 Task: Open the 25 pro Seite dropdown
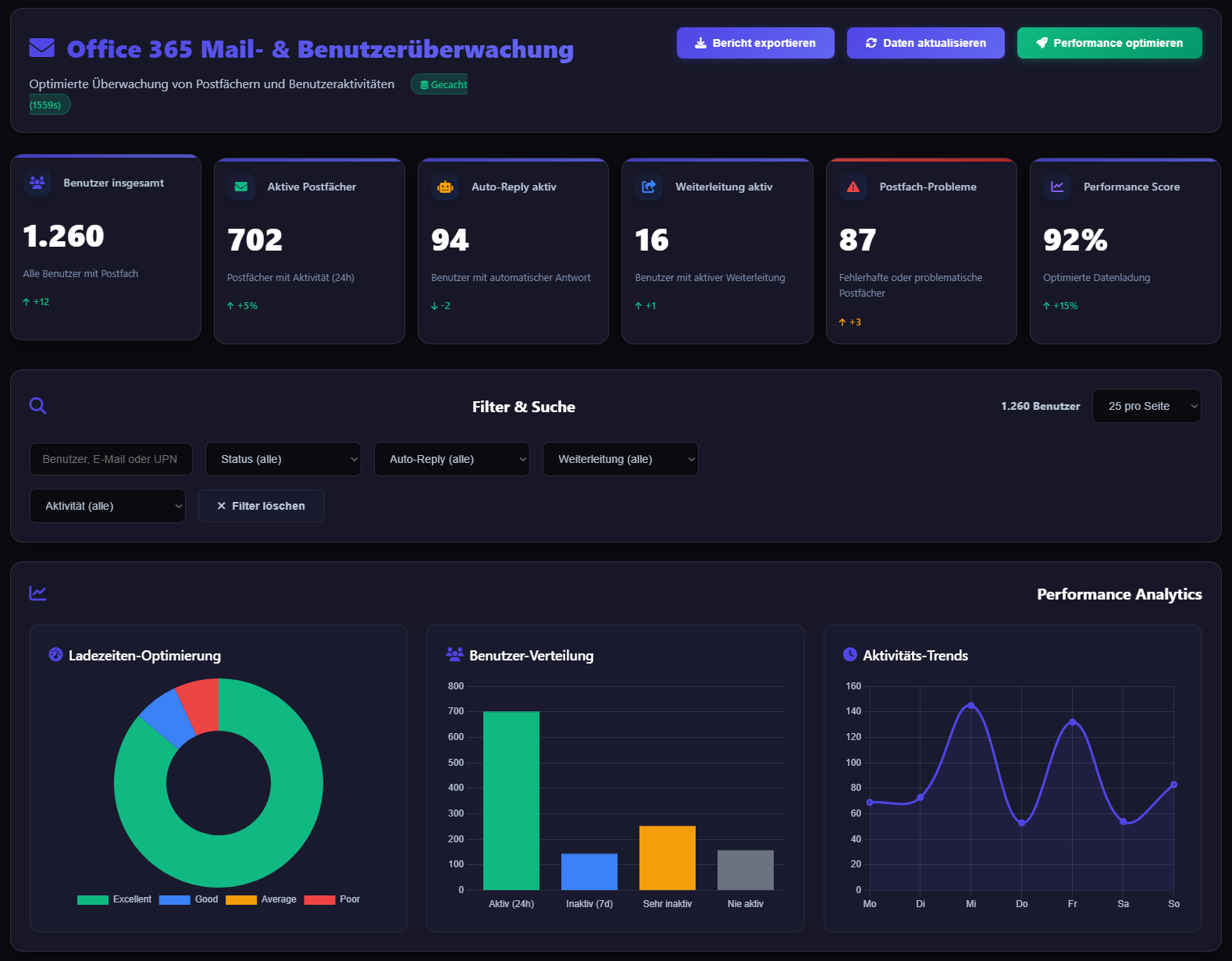(x=1146, y=406)
